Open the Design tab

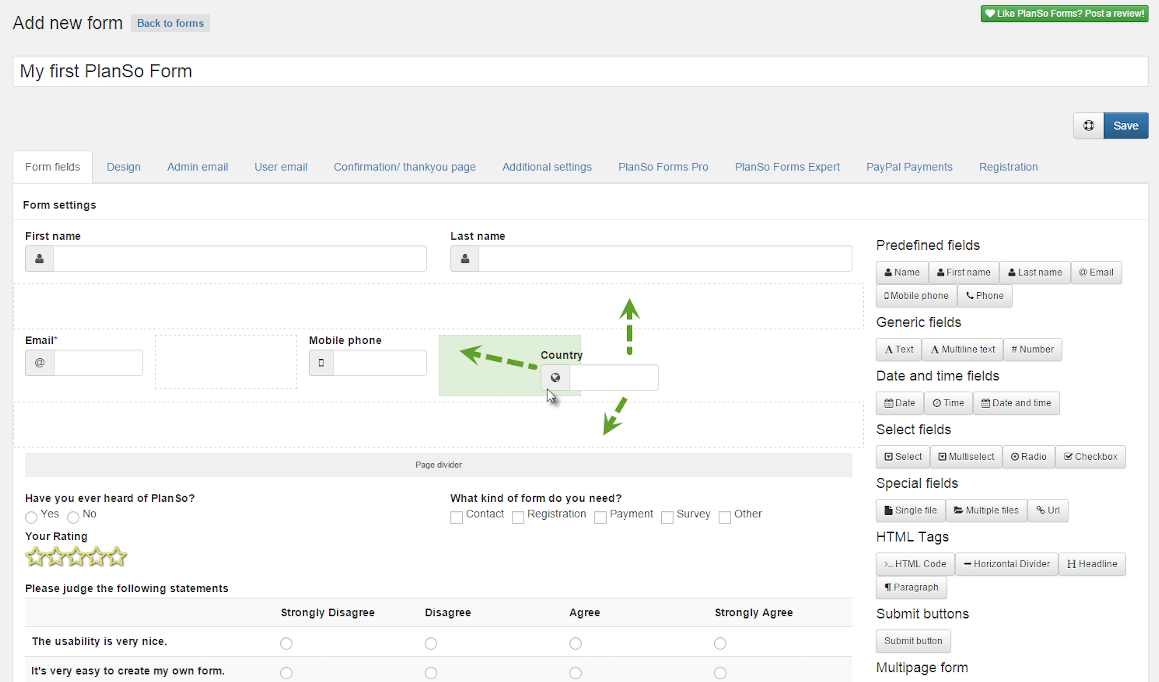(x=123, y=167)
